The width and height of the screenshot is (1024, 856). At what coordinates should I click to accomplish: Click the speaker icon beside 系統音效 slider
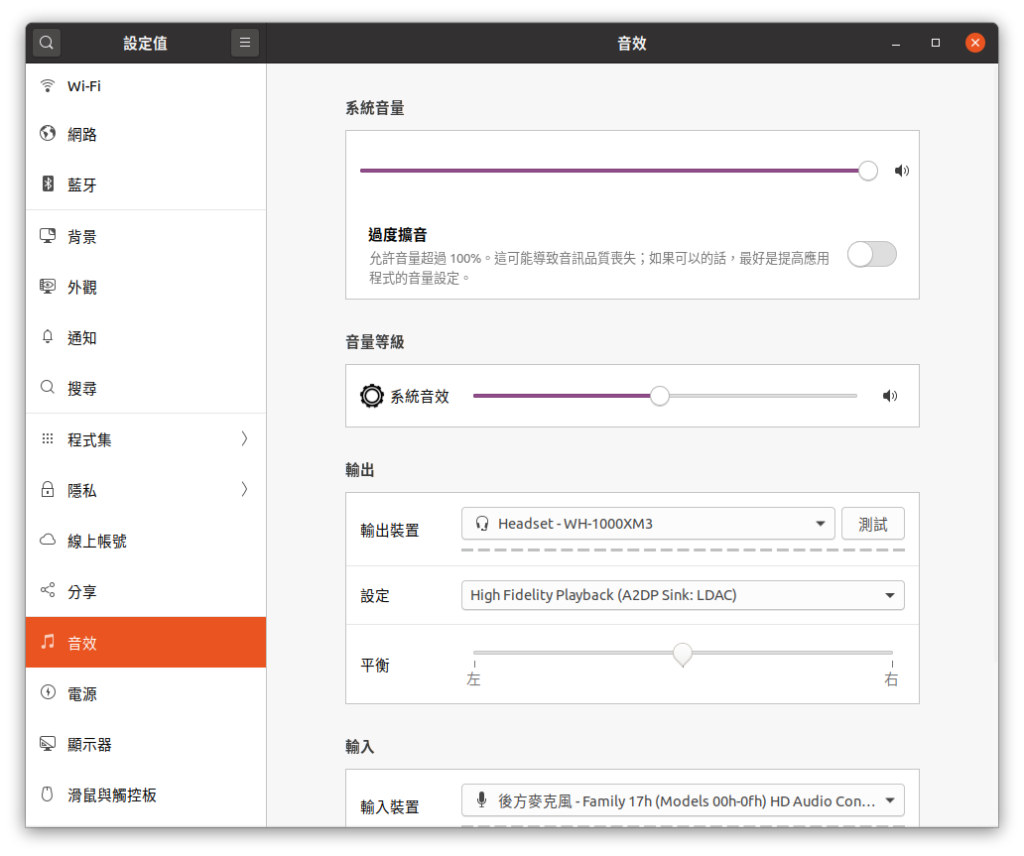pyautogui.click(x=890, y=396)
